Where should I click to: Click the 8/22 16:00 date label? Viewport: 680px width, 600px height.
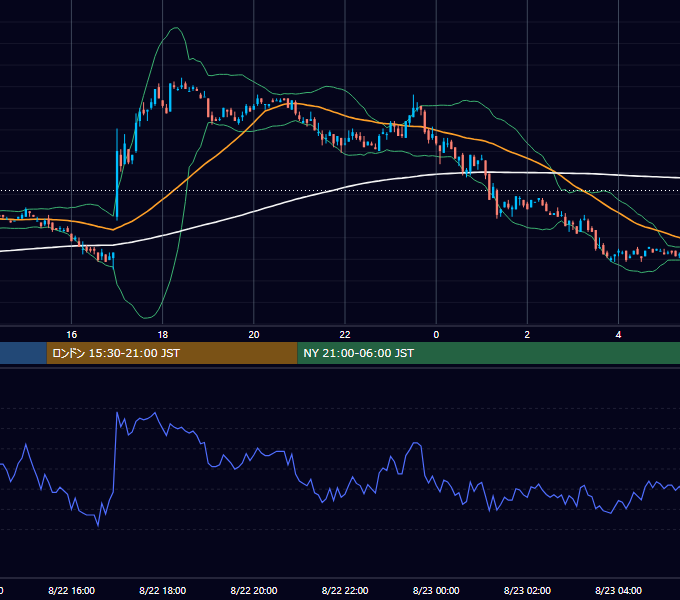pos(72,590)
